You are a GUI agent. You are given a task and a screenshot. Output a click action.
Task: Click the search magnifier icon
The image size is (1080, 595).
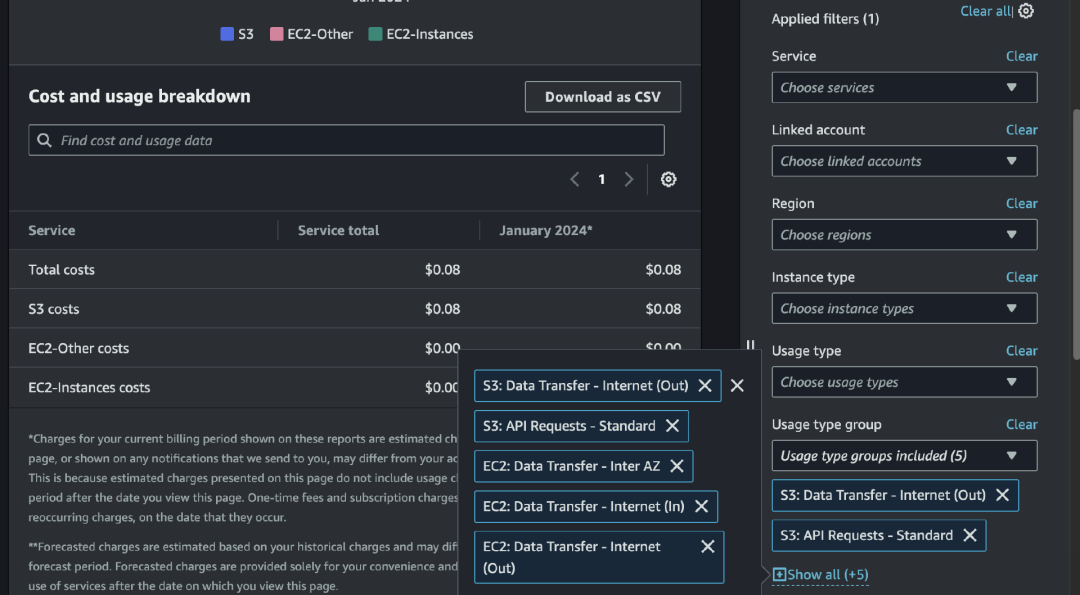click(x=44, y=140)
